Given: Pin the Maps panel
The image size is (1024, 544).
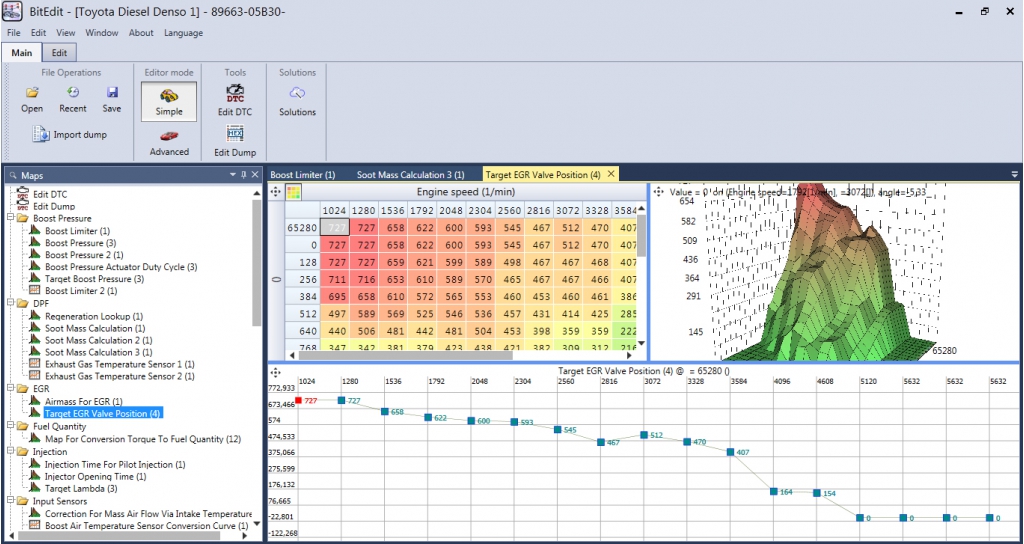Looking at the screenshot, I should [244, 174].
